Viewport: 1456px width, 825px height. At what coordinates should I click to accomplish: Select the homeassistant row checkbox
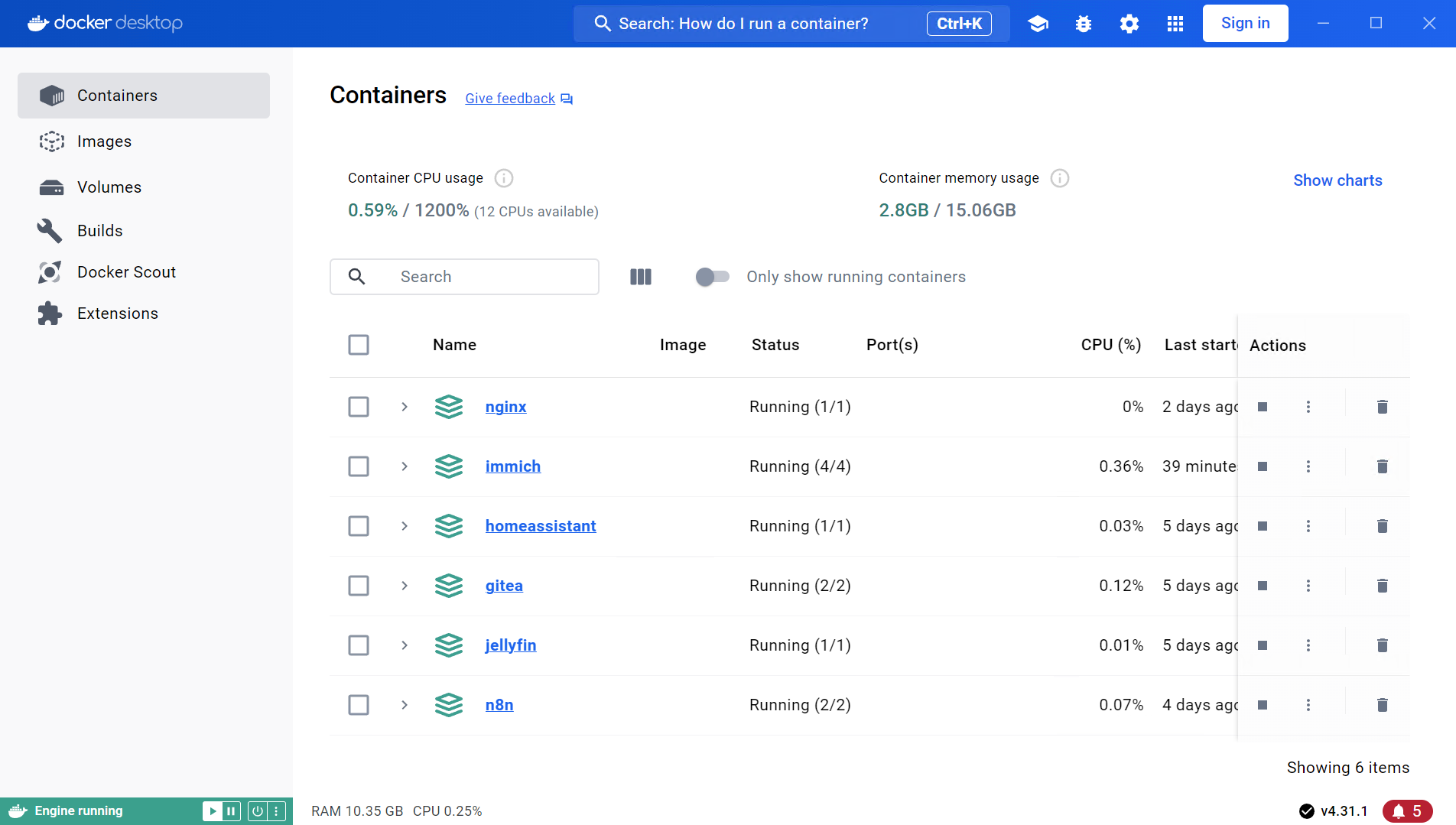coord(359,526)
